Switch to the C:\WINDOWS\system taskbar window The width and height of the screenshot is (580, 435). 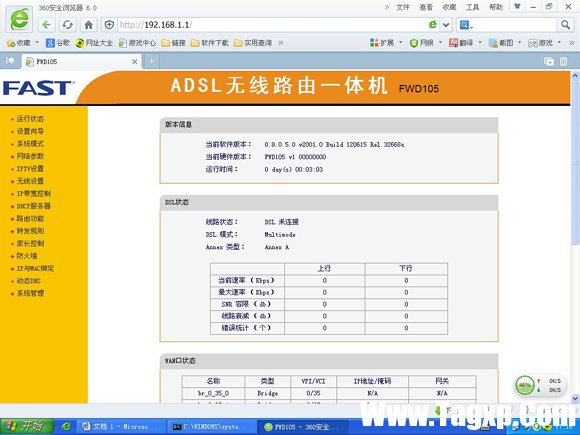tap(211, 427)
